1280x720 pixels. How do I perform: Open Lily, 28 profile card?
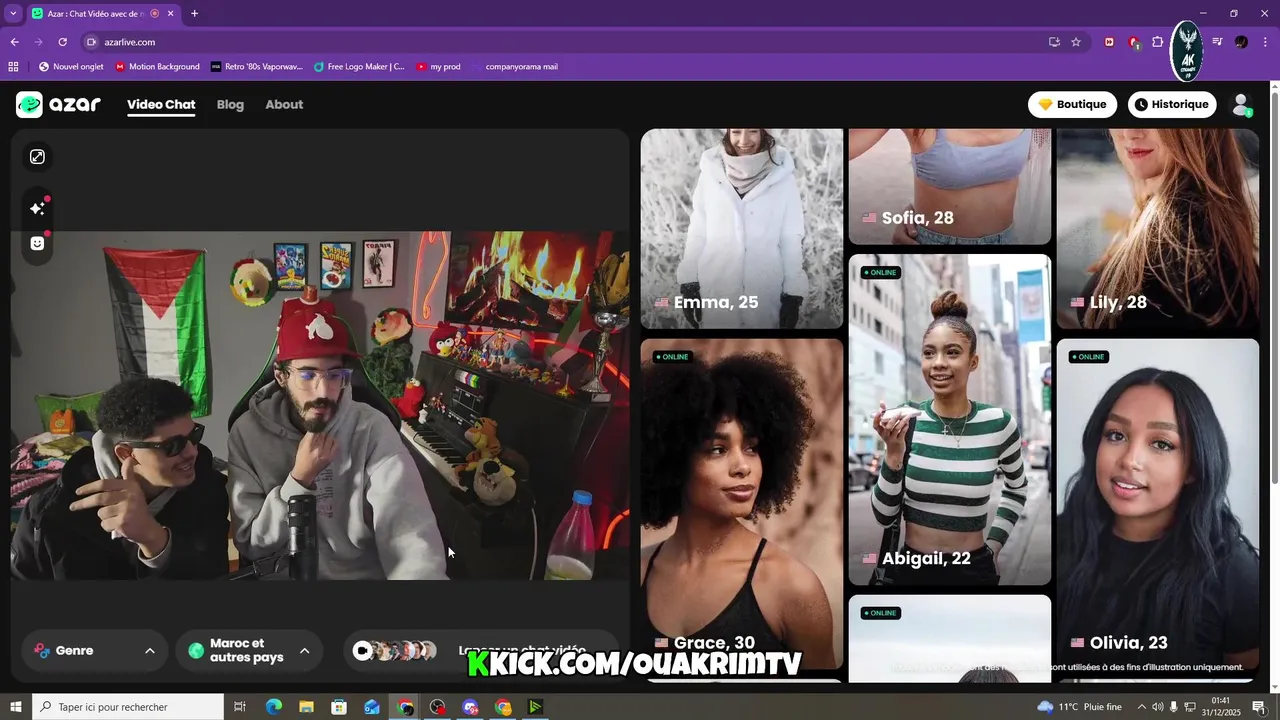1158,228
